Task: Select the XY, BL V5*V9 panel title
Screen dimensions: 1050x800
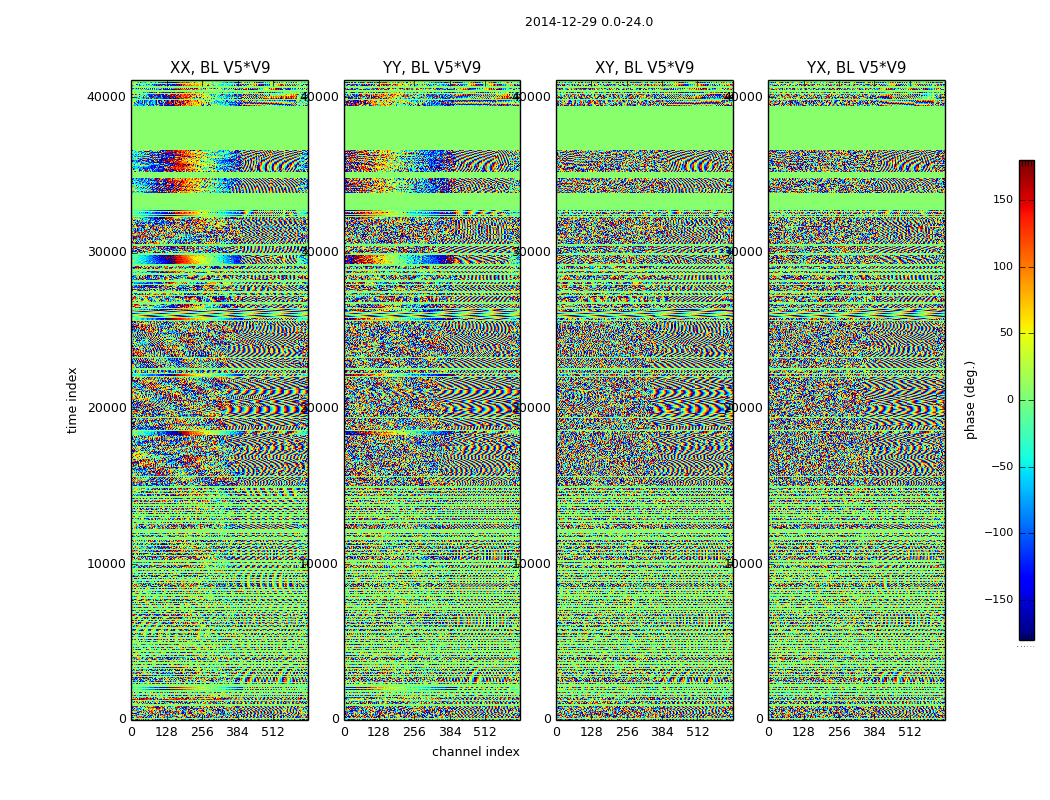Action: (644, 68)
